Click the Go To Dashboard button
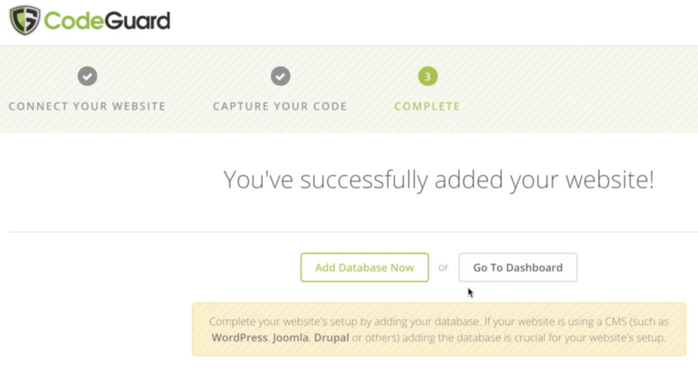The image size is (698, 371). point(518,268)
